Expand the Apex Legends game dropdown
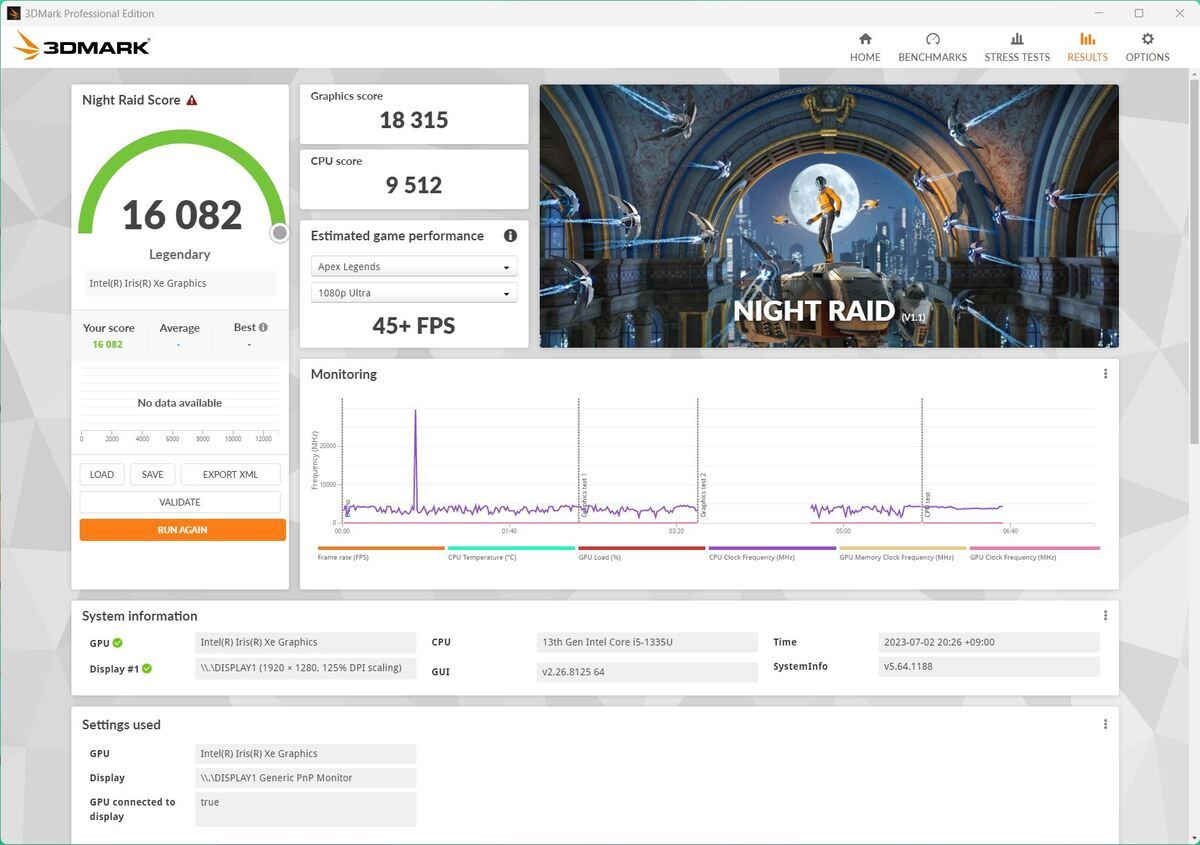The width and height of the screenshot is (1200, 845). (414, 267)
